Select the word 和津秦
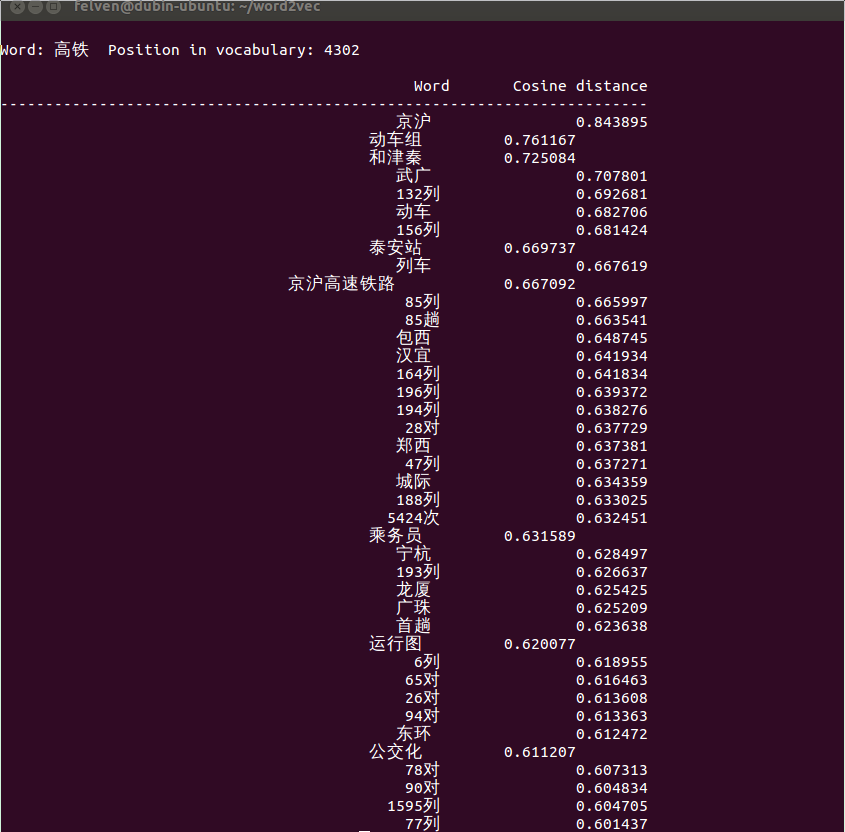 click(x=395, y=158)
